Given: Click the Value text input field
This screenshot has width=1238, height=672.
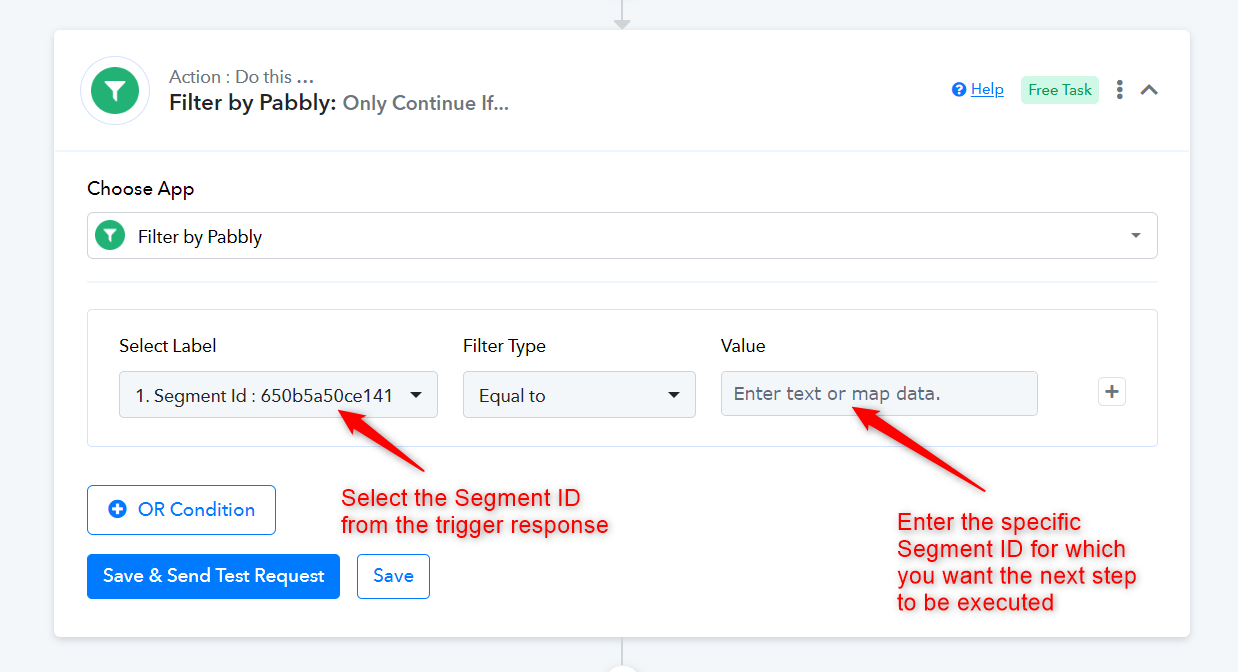Looking at the screenshot, I should [879, 394].
